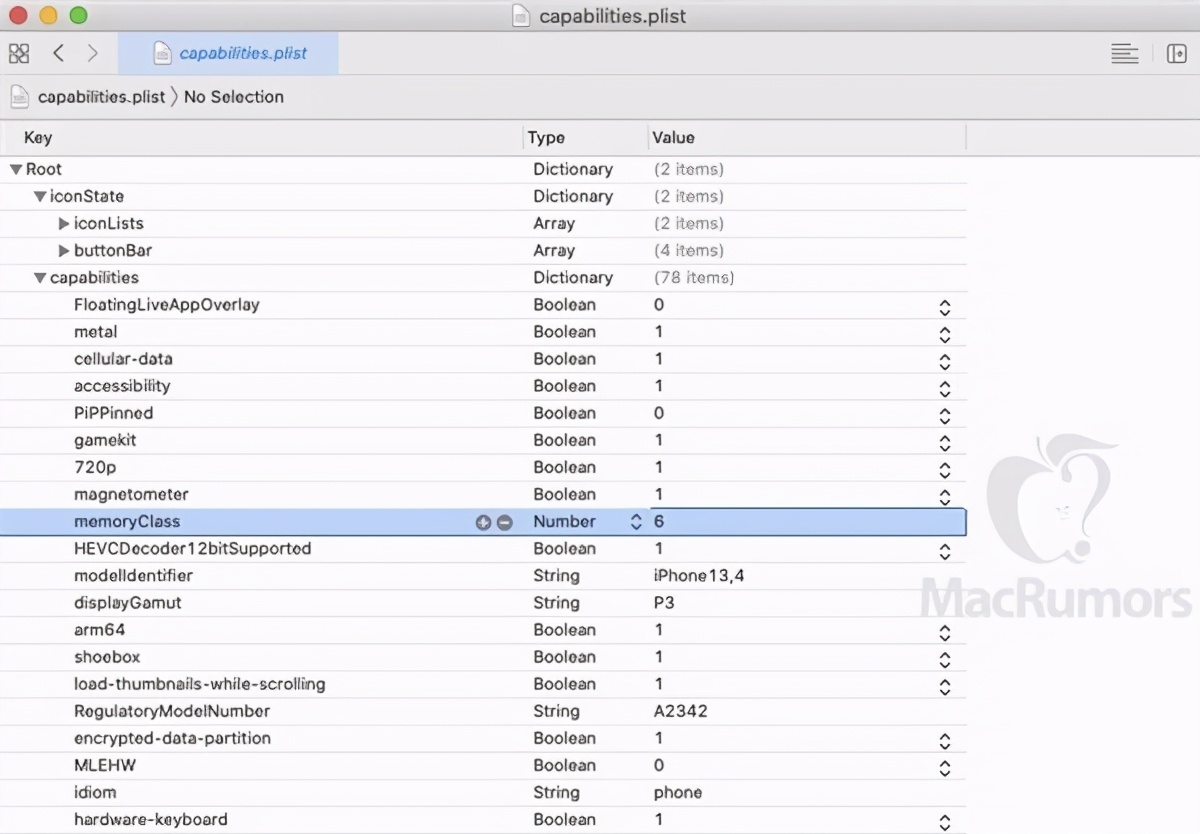Open the memoryClass Type dropdown

click(635, 522)
